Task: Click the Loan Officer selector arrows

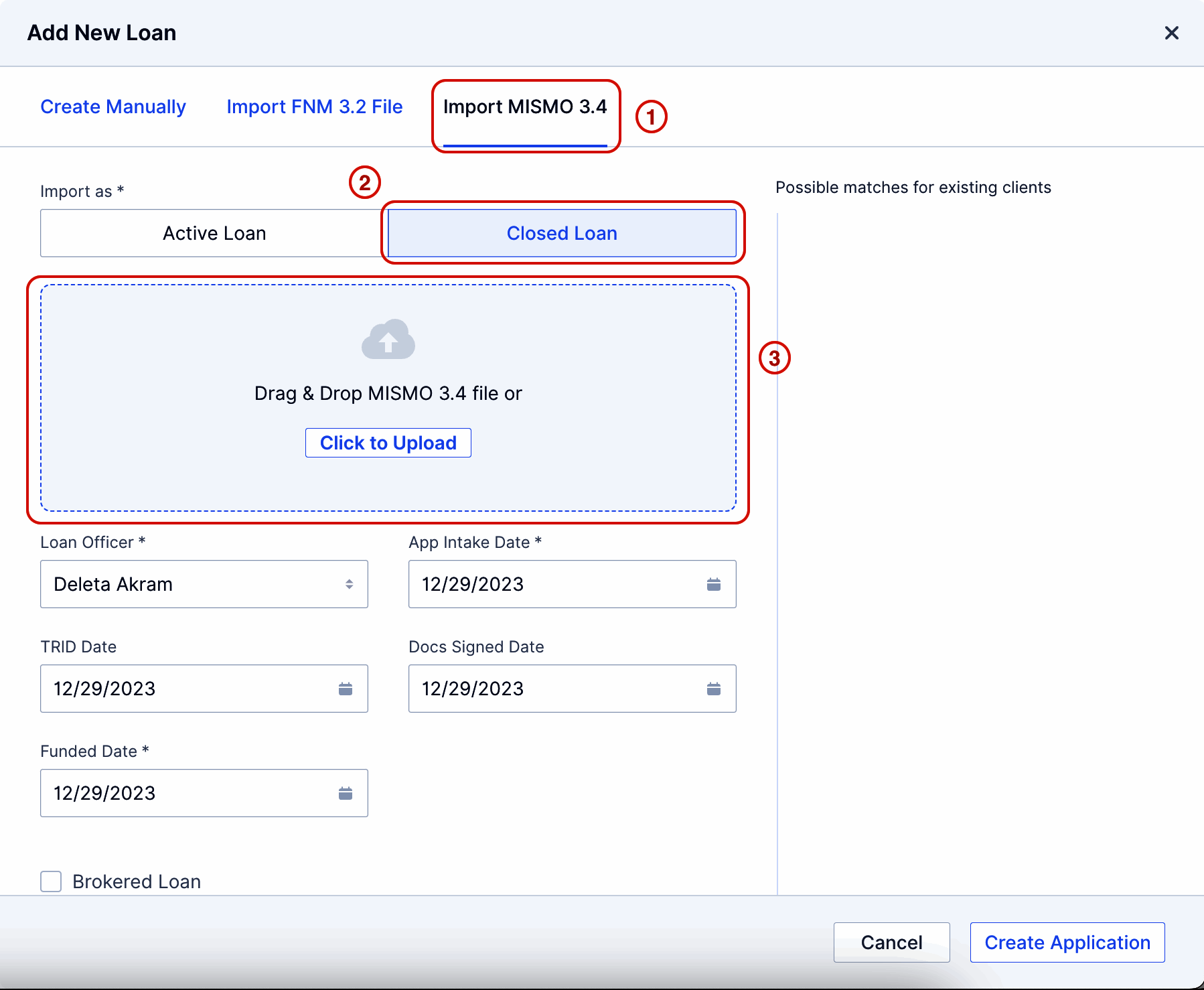Action: coord(350,584)
